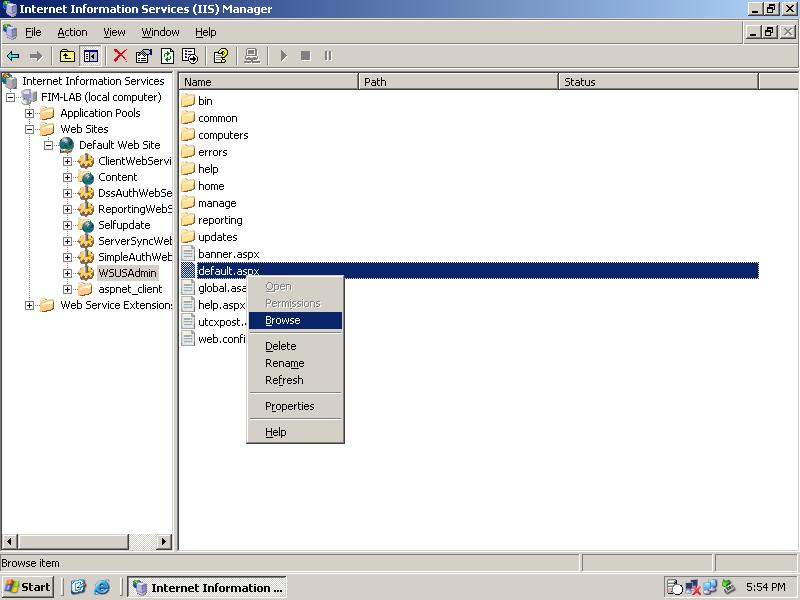Sort by the Status column header
This screenshot has width=800, height=600.
[x=658, y=82]
